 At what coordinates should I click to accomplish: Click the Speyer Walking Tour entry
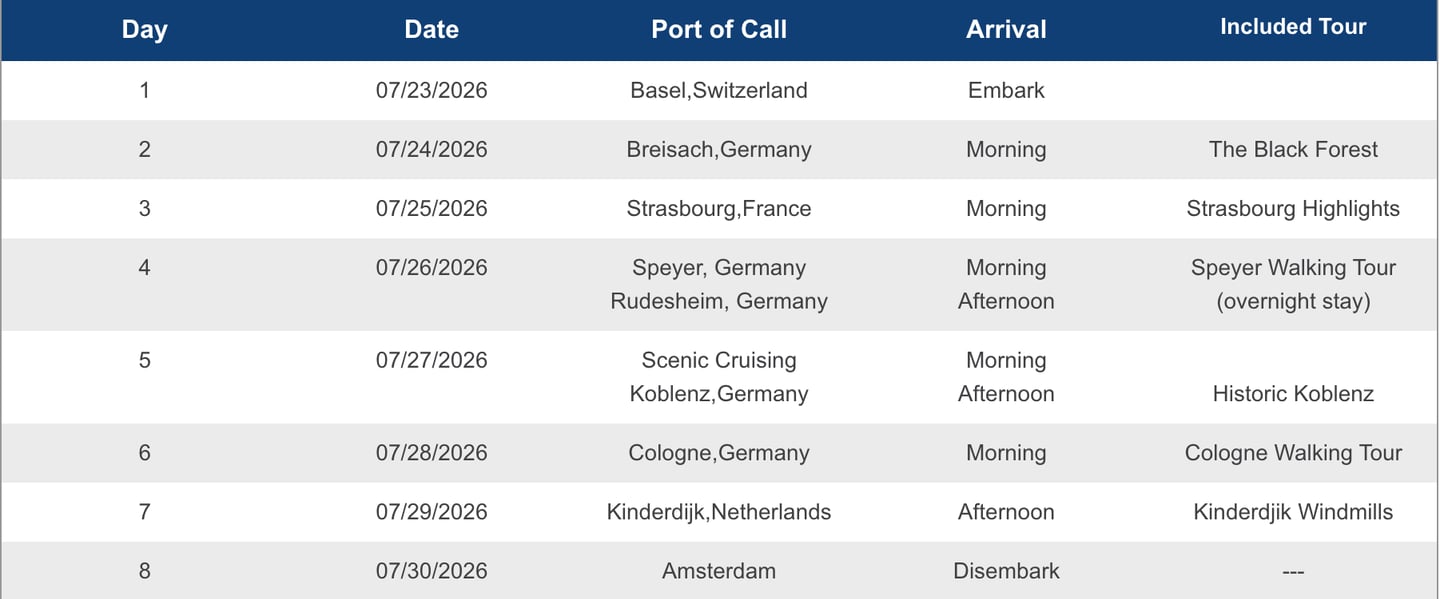click(x=1293, y=268)
